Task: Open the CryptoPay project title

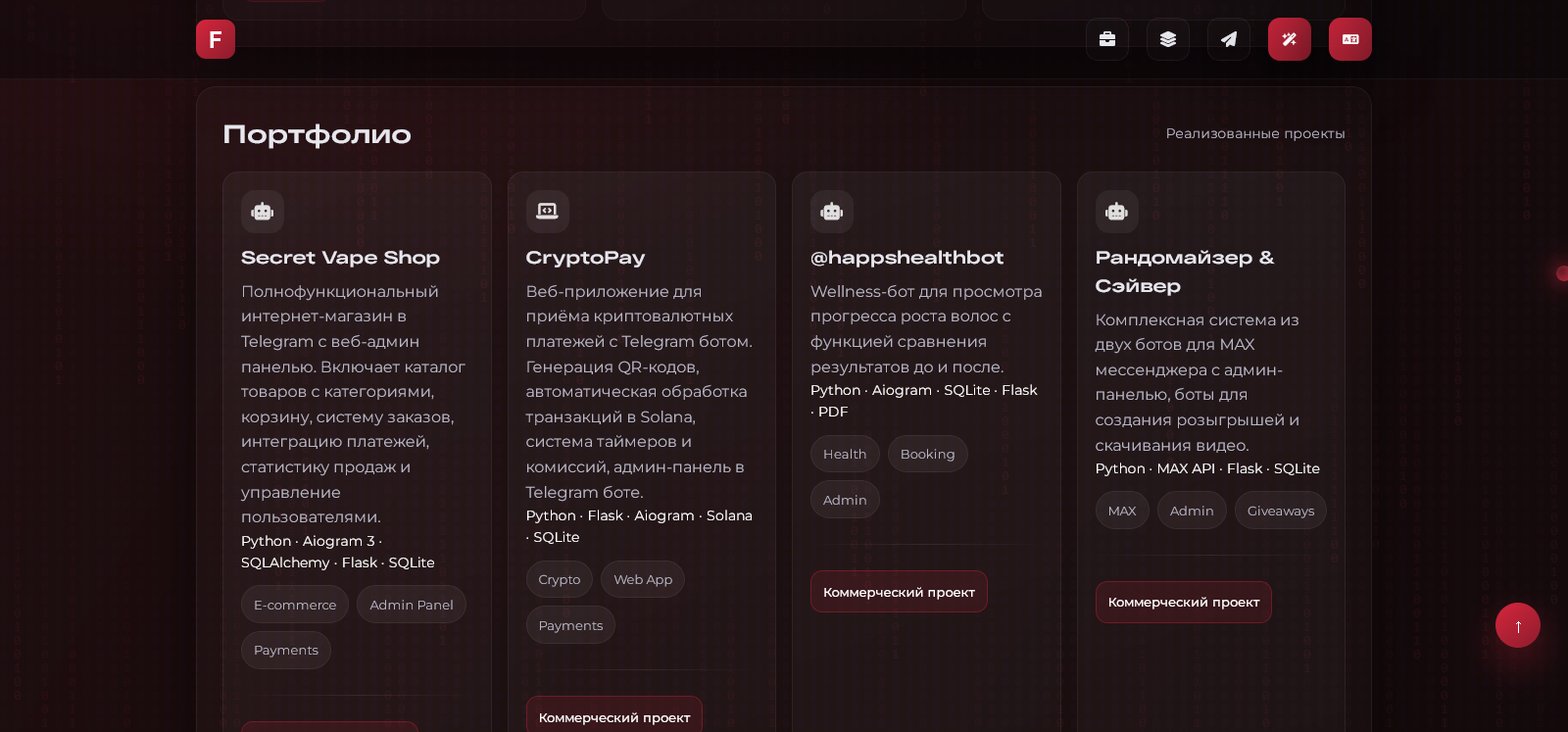Action: (585, 258)
